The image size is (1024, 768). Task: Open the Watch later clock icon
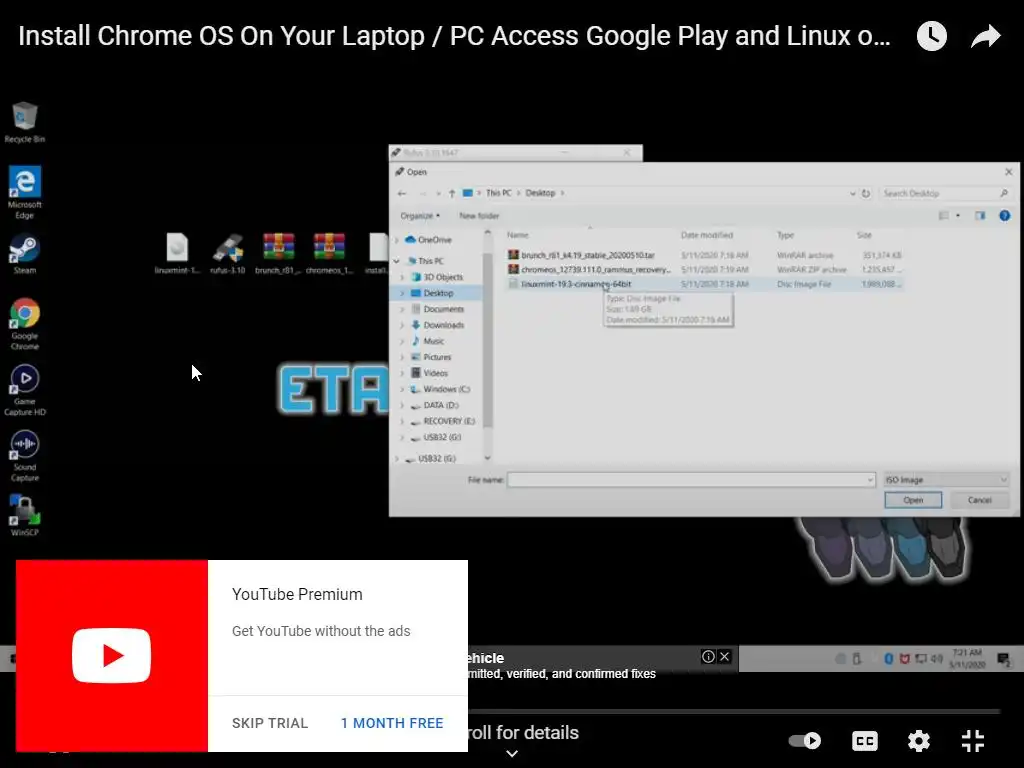tap(931, 36)
